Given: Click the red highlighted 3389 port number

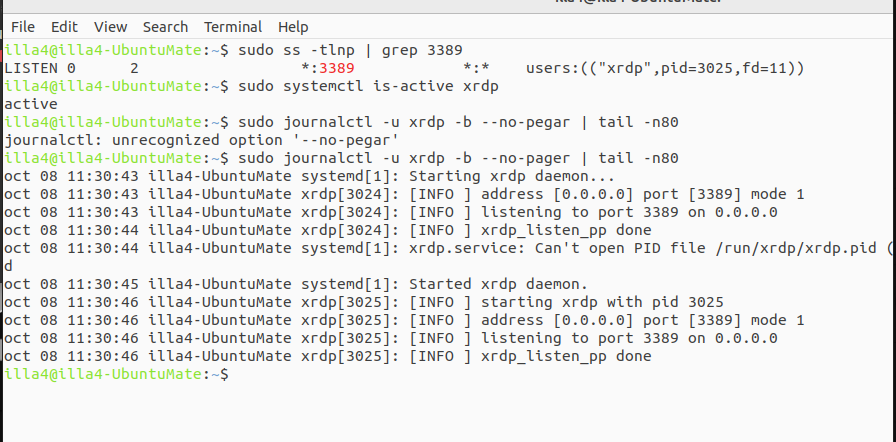Looking at the screenshot, I should coord(337,68).
